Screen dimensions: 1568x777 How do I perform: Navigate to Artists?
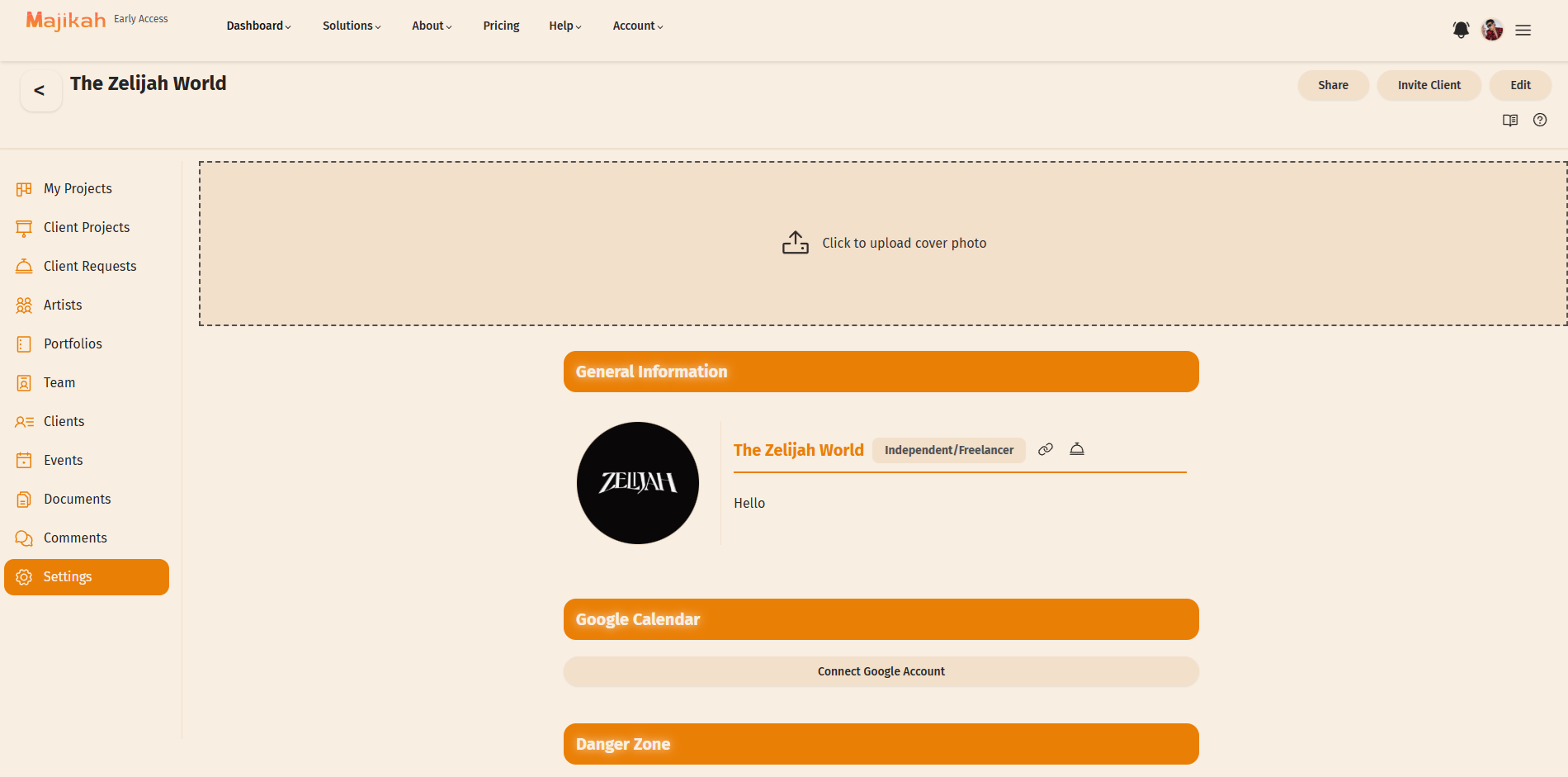[87, 306]
